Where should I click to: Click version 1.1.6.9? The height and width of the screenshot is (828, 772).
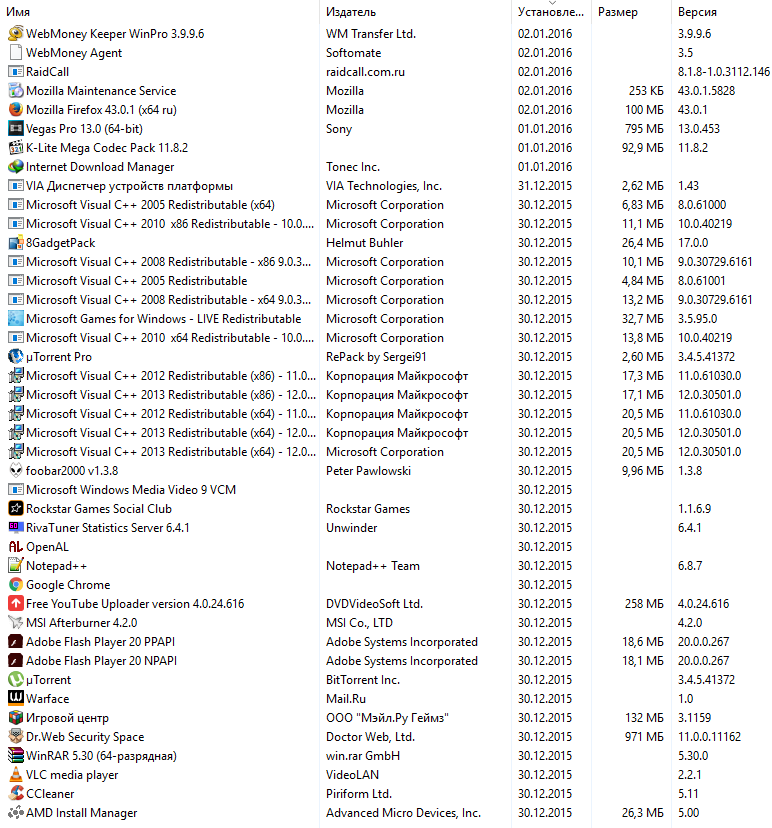(694, 509)
